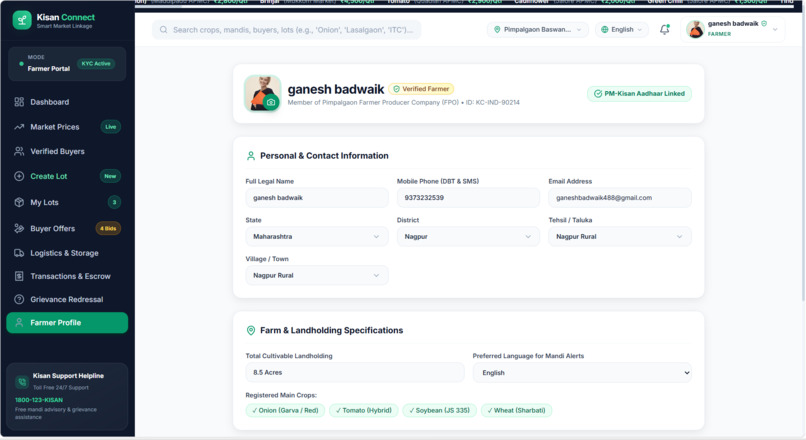Toggle the Wheat (Sharbati) crop chip
Image resolution: width=806 pixels, height=440 pixels.
tap(516, 410)
